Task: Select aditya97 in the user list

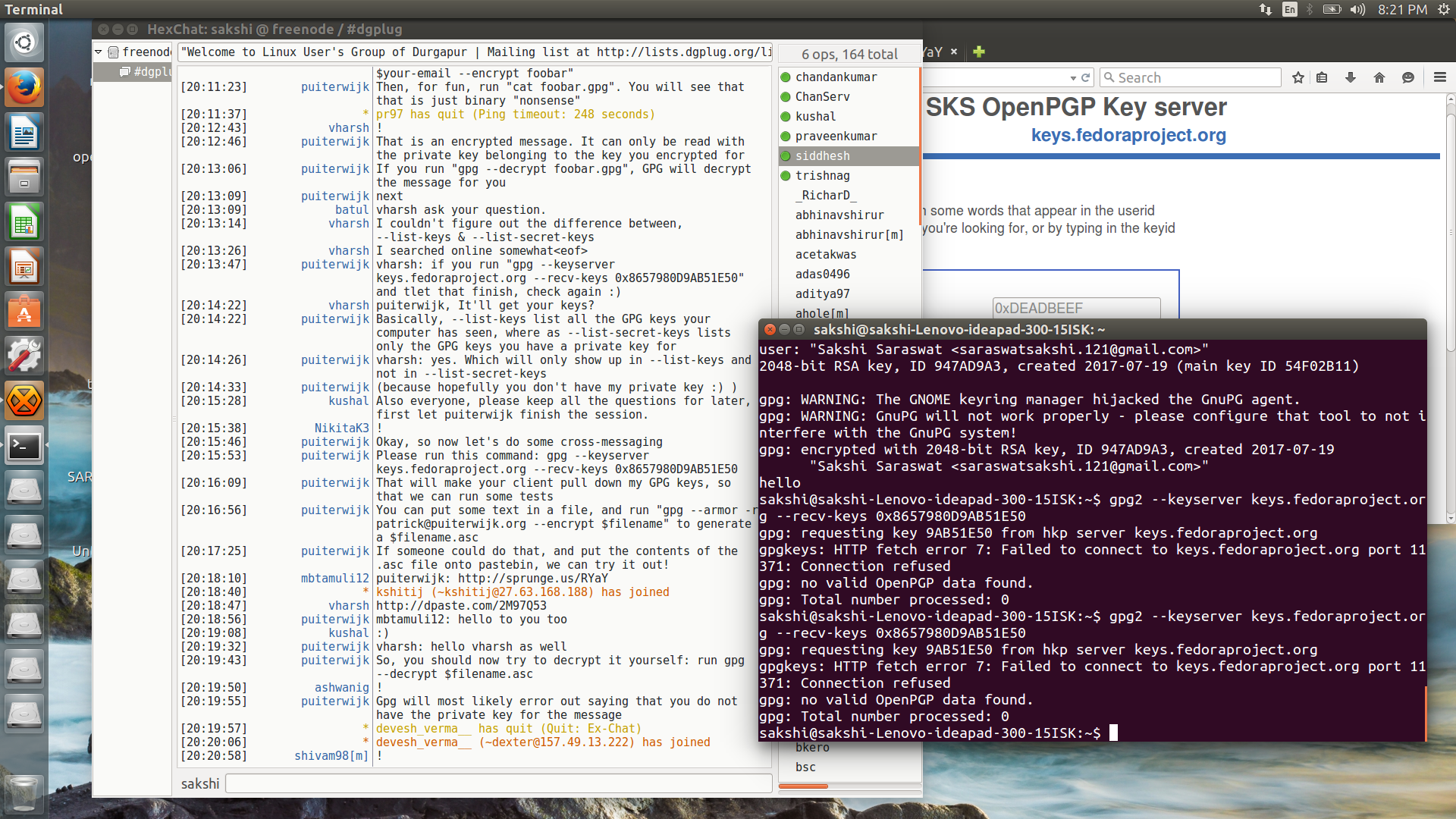Action: [849, 293]
